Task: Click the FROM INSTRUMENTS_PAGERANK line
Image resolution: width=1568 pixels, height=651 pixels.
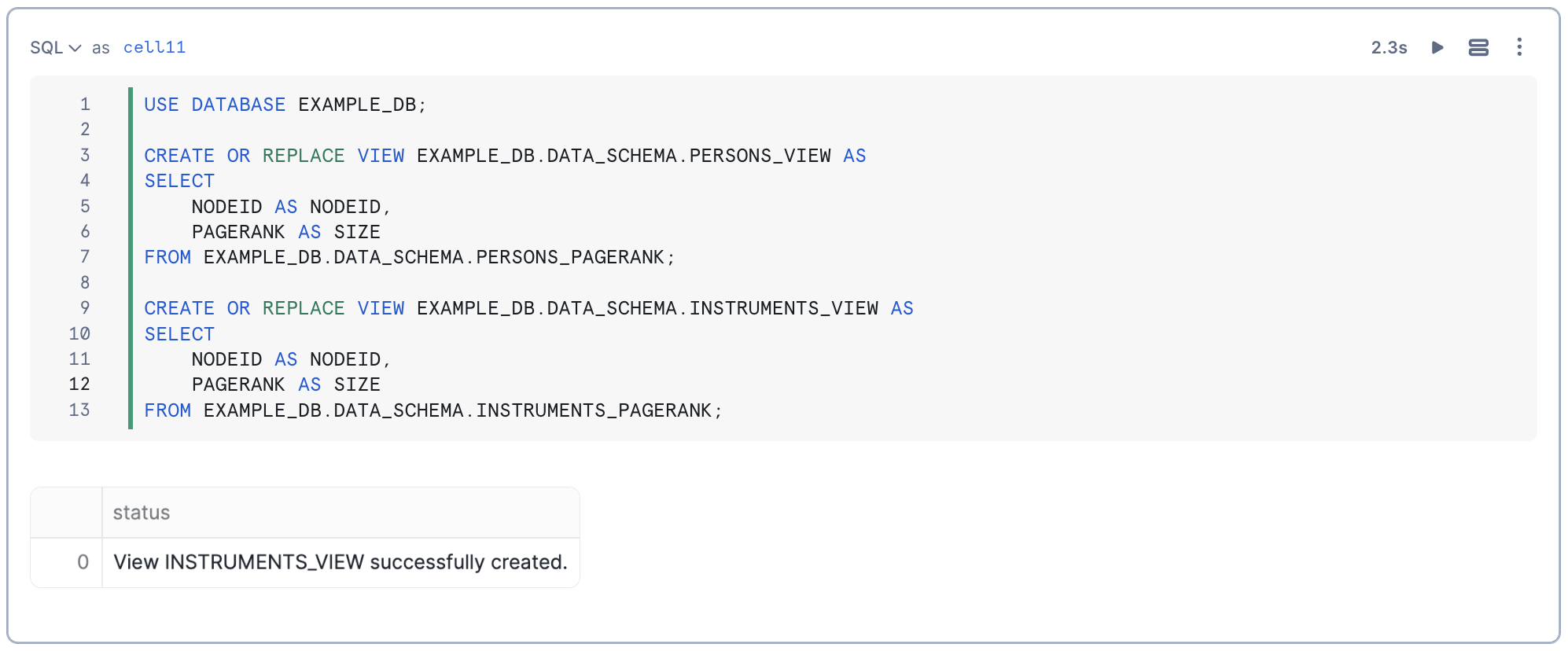Action: click(x=432, y=410)
